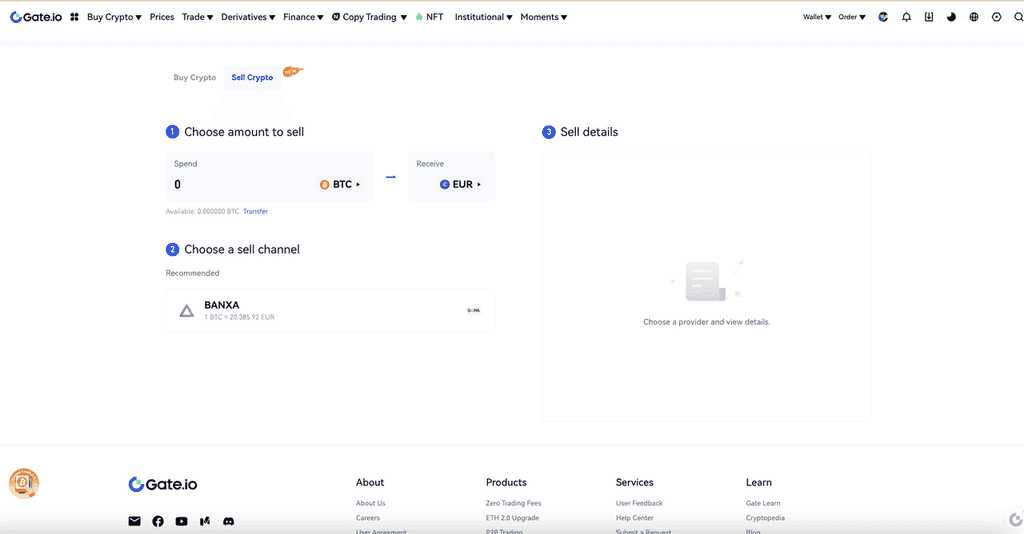Click the search magnifier icon
This screenshot has height=534, width=1024.
coord(1018,17)
